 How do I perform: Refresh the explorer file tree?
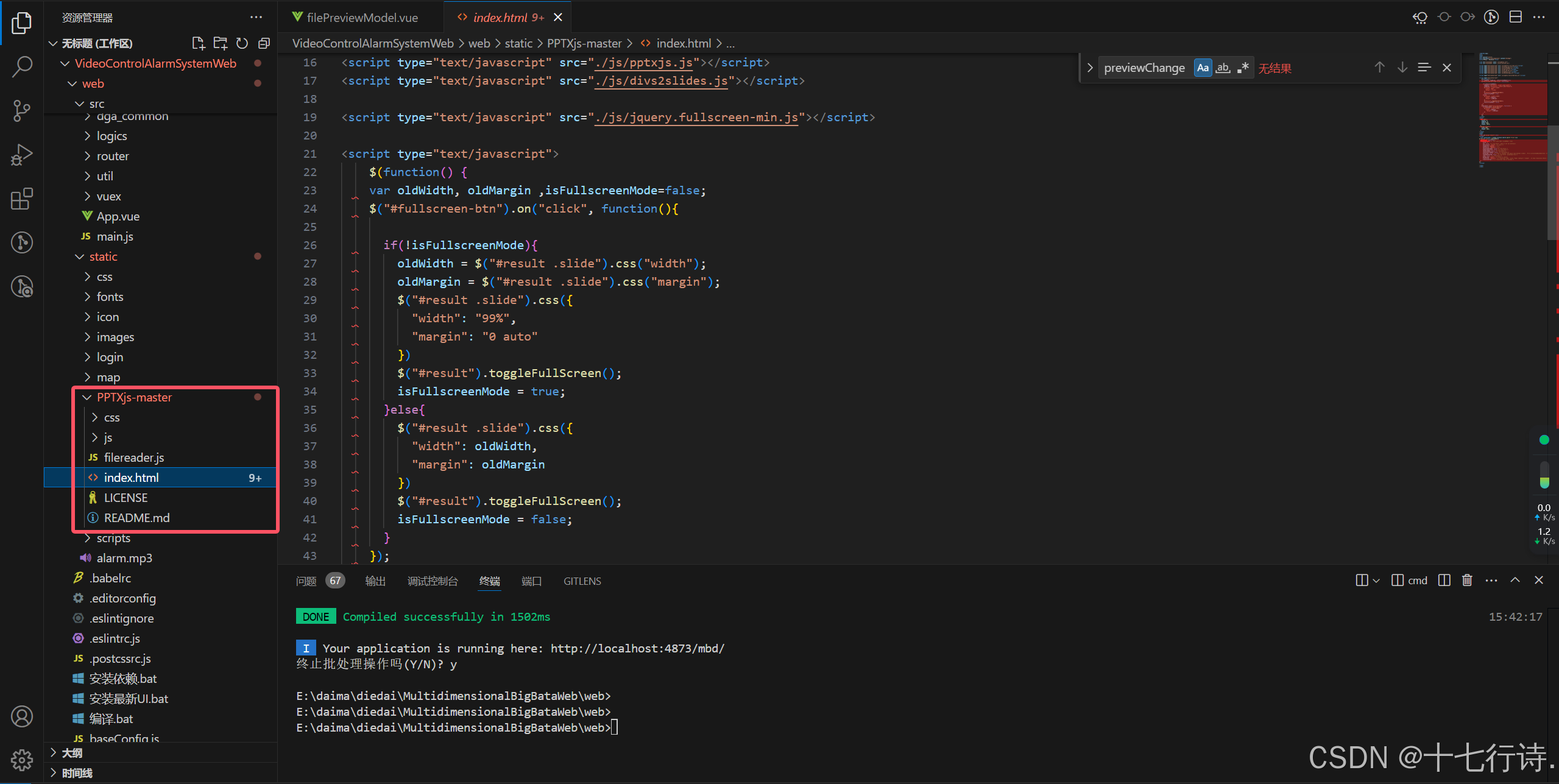coord(242,43)
